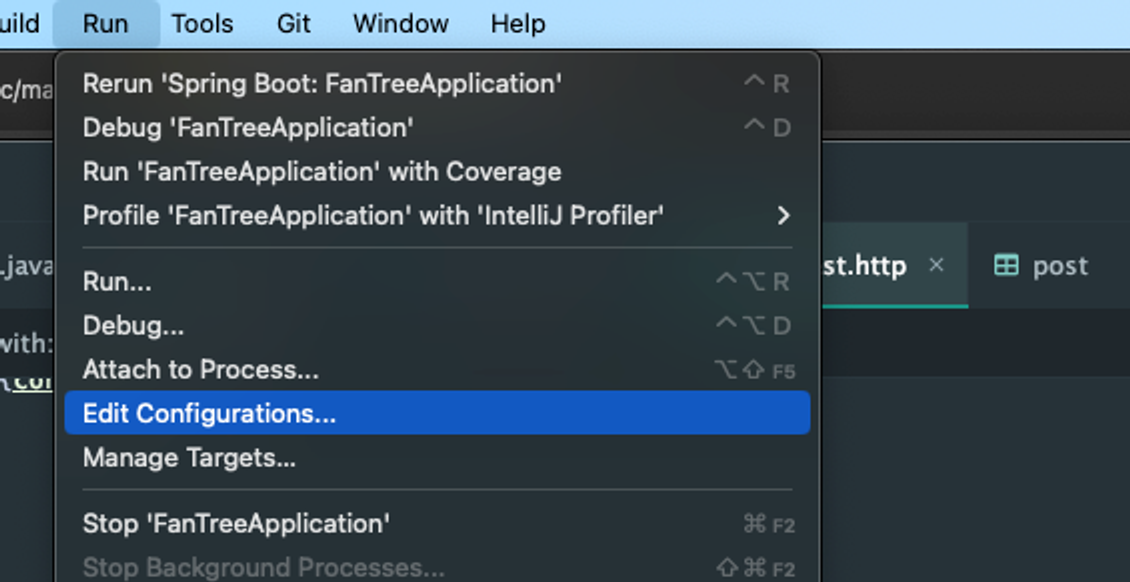The height and width of the screenshot is (582, 1130).
Task: Open the Help menu
Action: click(516, 23)
